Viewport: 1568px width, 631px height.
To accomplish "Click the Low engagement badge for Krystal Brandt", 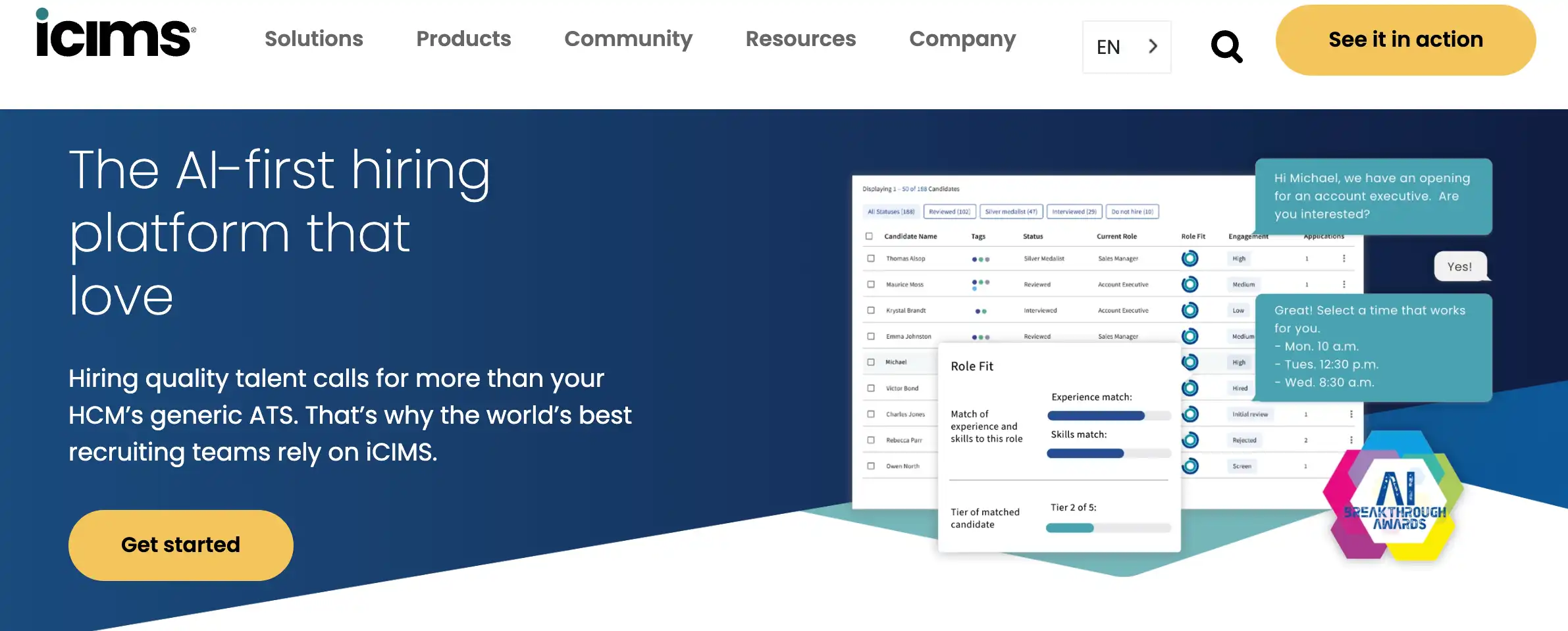I will pos(1238,310).
